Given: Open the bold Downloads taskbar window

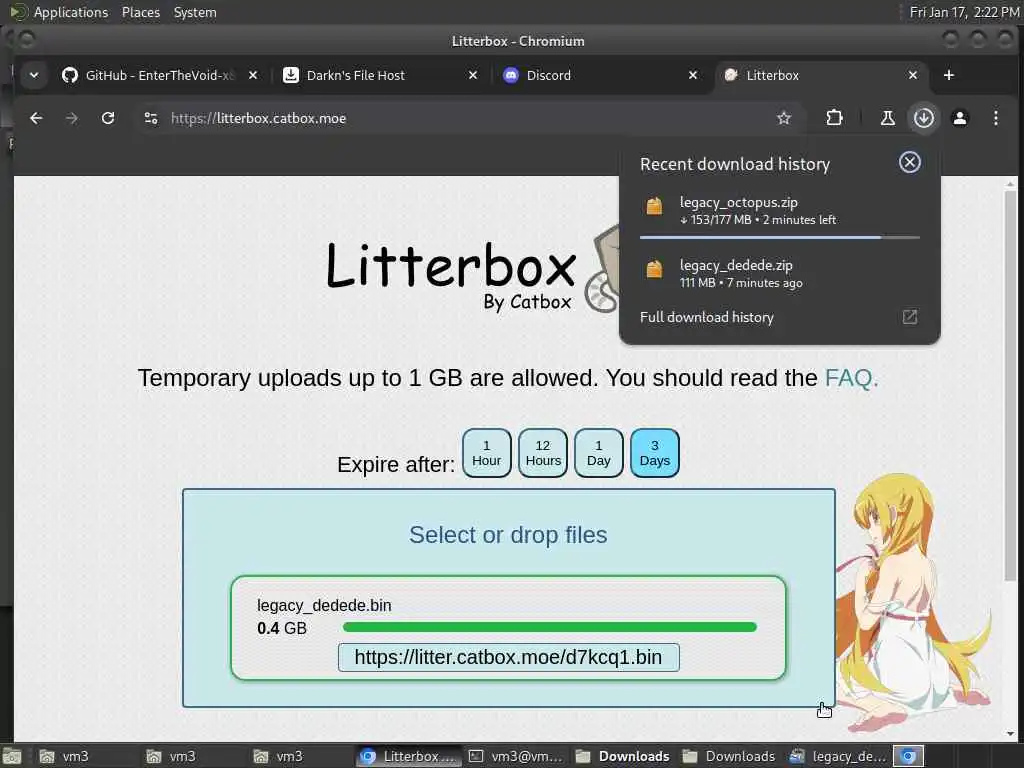Looking at the screenshot, I should click(623, 756).
